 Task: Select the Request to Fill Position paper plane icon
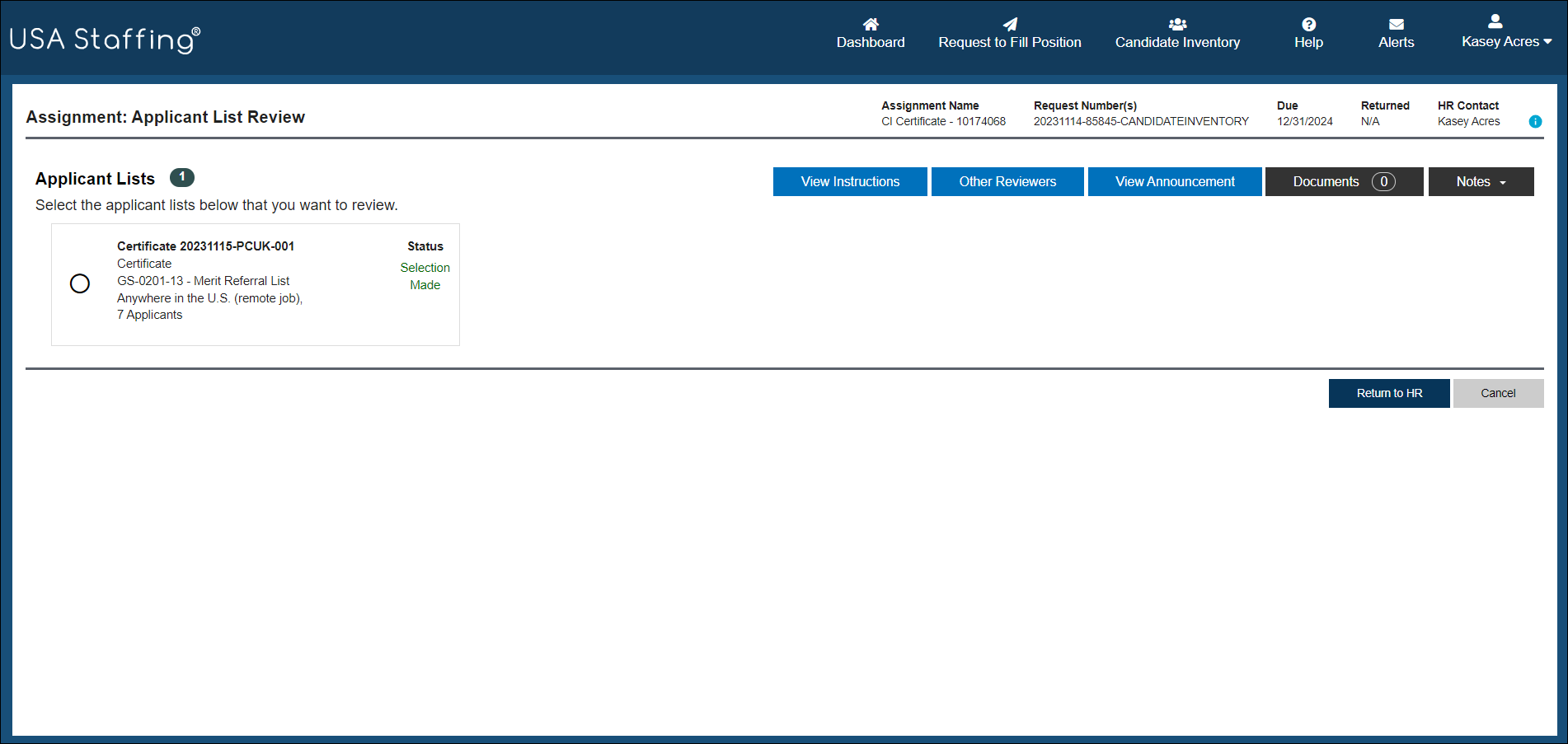1010,23
